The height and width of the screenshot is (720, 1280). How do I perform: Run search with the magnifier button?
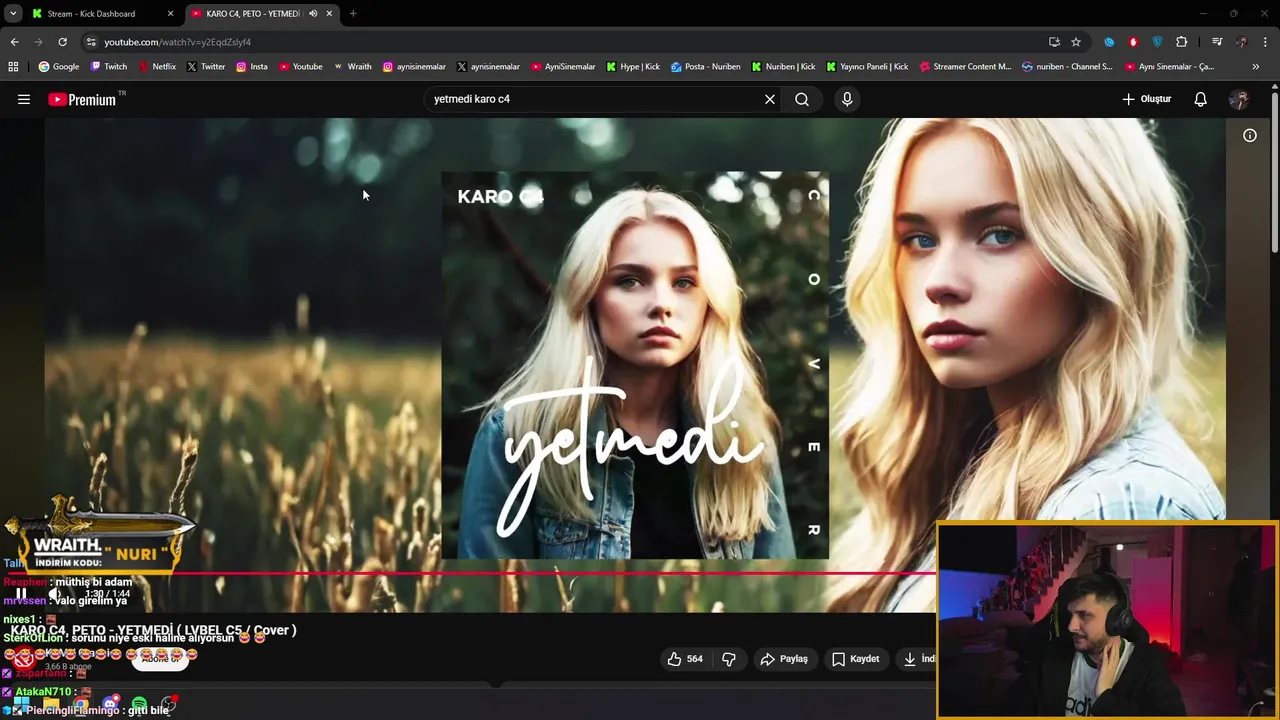click(802, 99)
